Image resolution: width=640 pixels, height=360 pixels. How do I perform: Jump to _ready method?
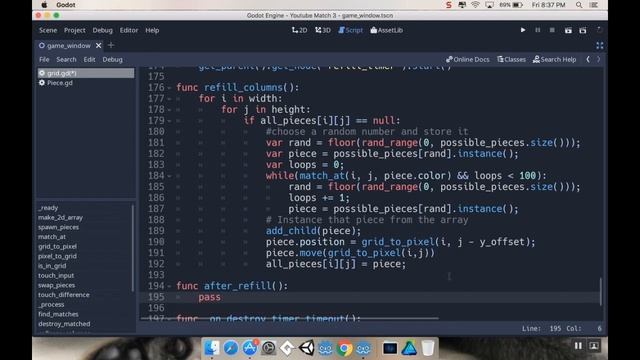[x=48, y=208]
